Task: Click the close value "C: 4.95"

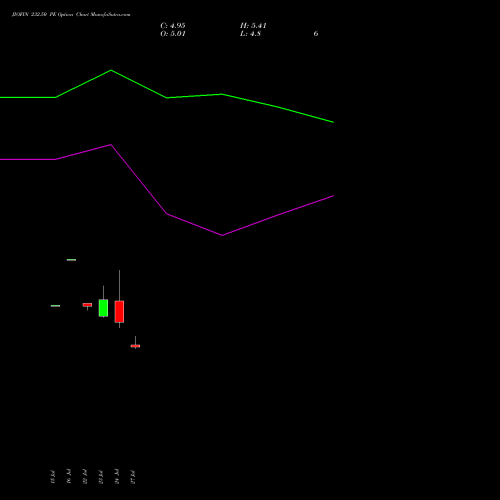Action: [x=173, y=26]
